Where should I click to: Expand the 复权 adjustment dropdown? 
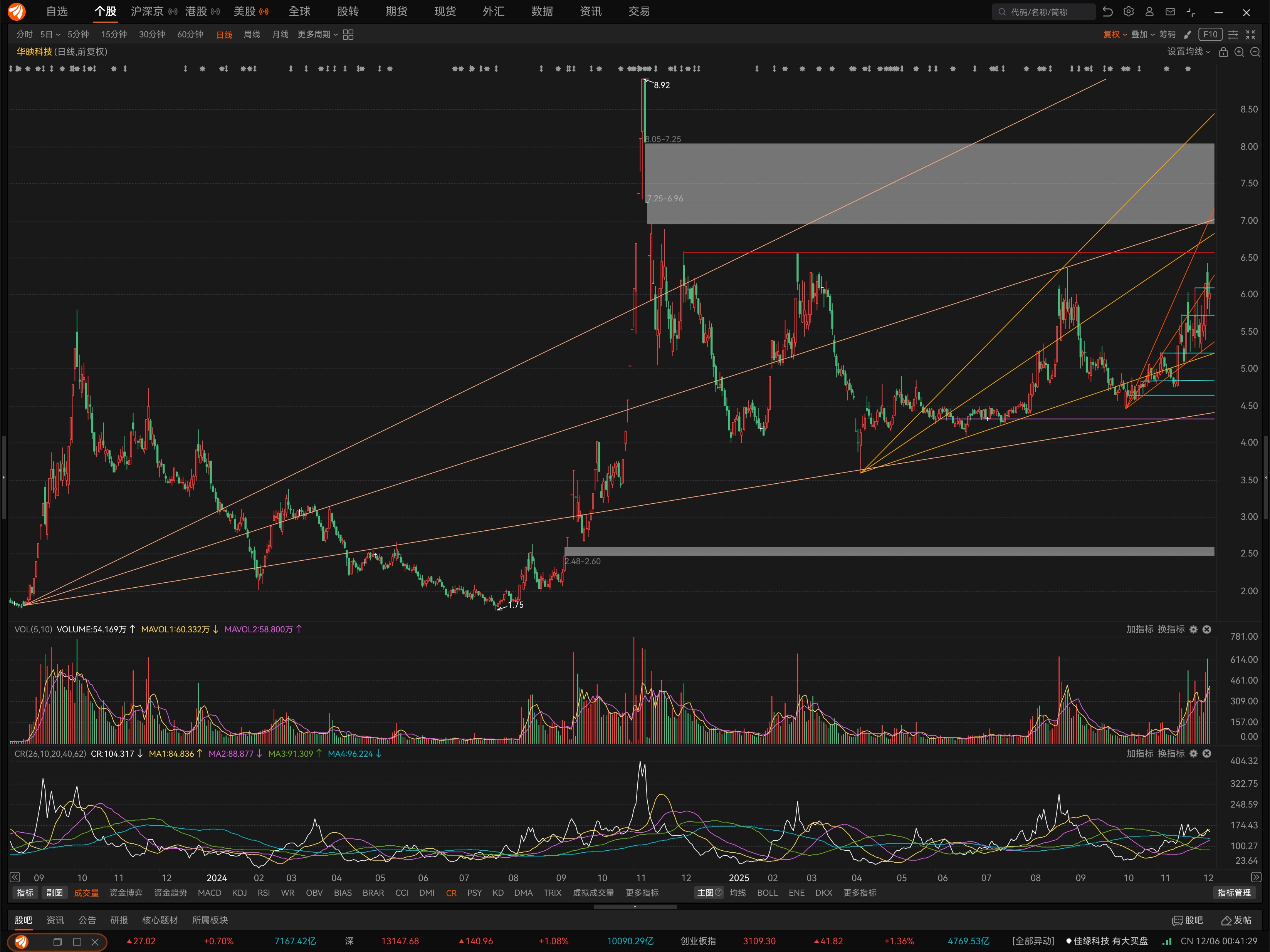click(x=1114, y=34)
